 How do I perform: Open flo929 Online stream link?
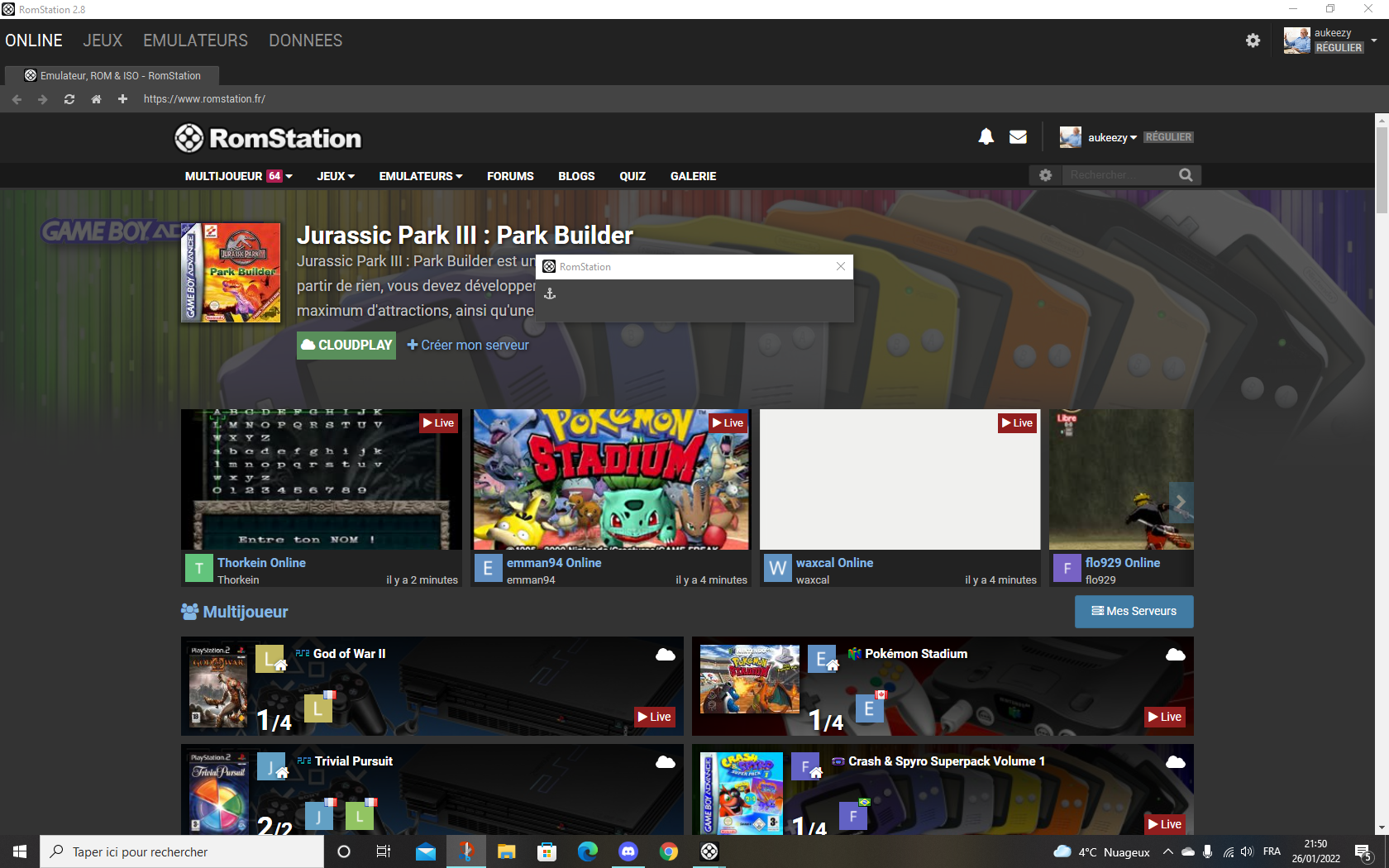tap(1122, 562)
